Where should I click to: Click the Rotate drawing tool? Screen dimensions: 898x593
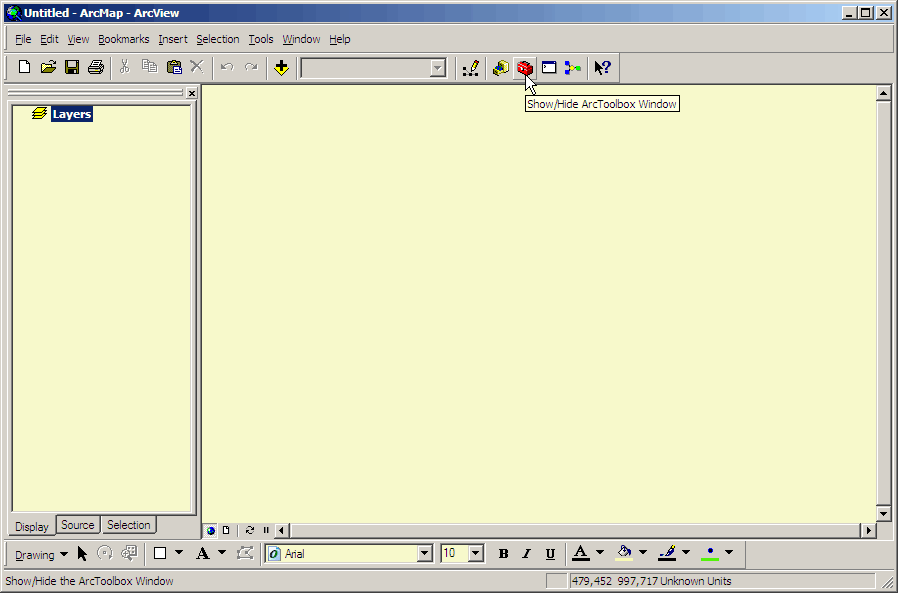coord(105,553)
